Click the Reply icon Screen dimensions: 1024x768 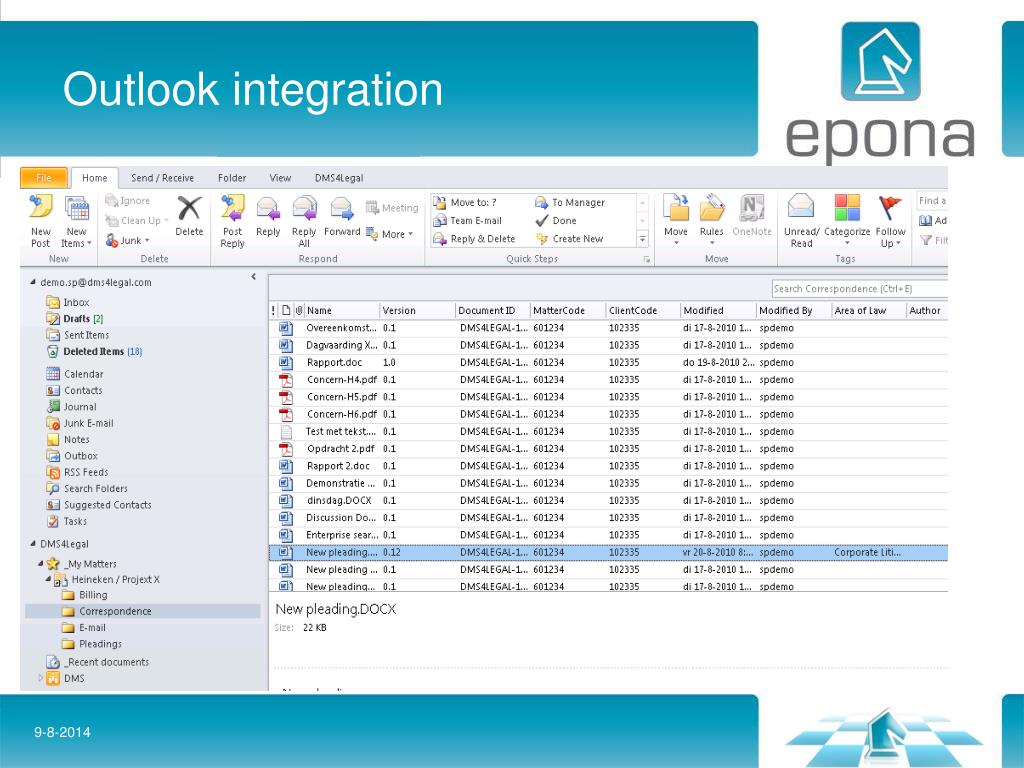tap(268, 208)
